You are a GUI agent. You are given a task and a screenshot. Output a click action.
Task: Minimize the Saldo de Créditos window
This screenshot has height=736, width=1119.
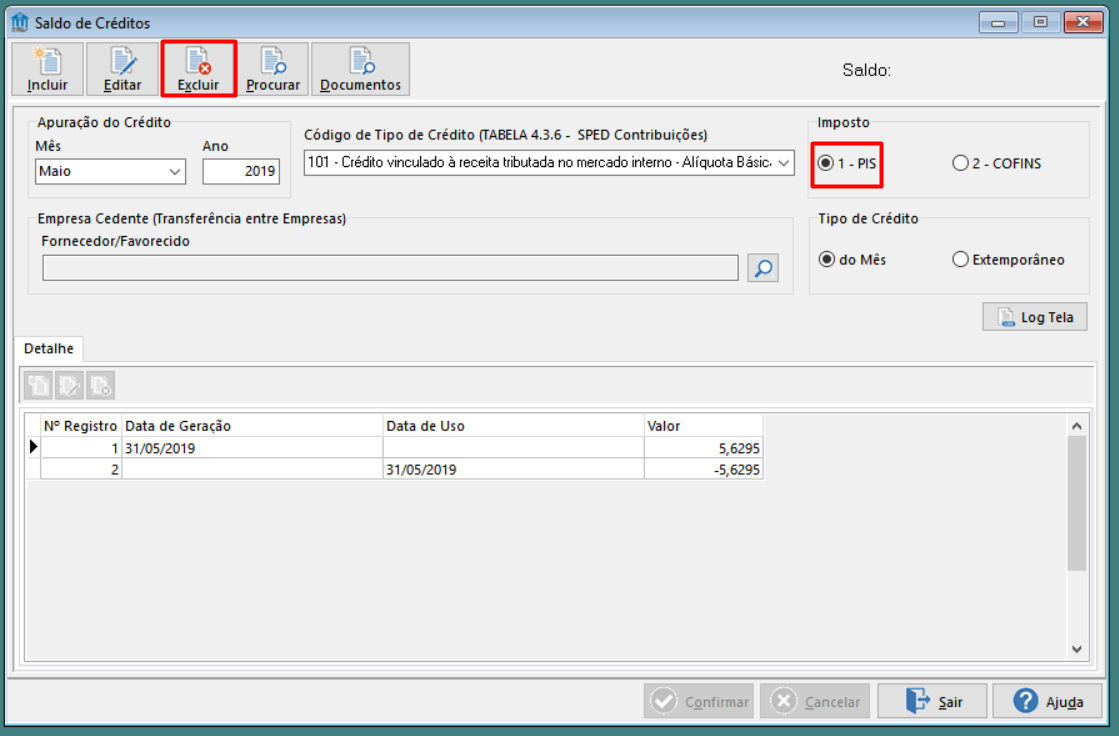tap(998, 23)
